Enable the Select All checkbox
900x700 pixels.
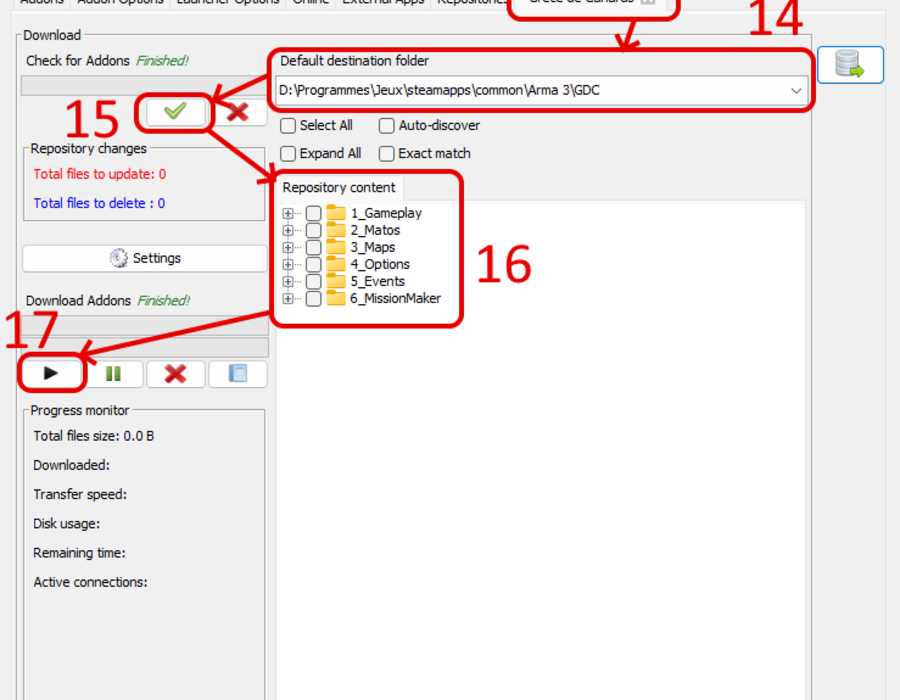pos(288,126)
